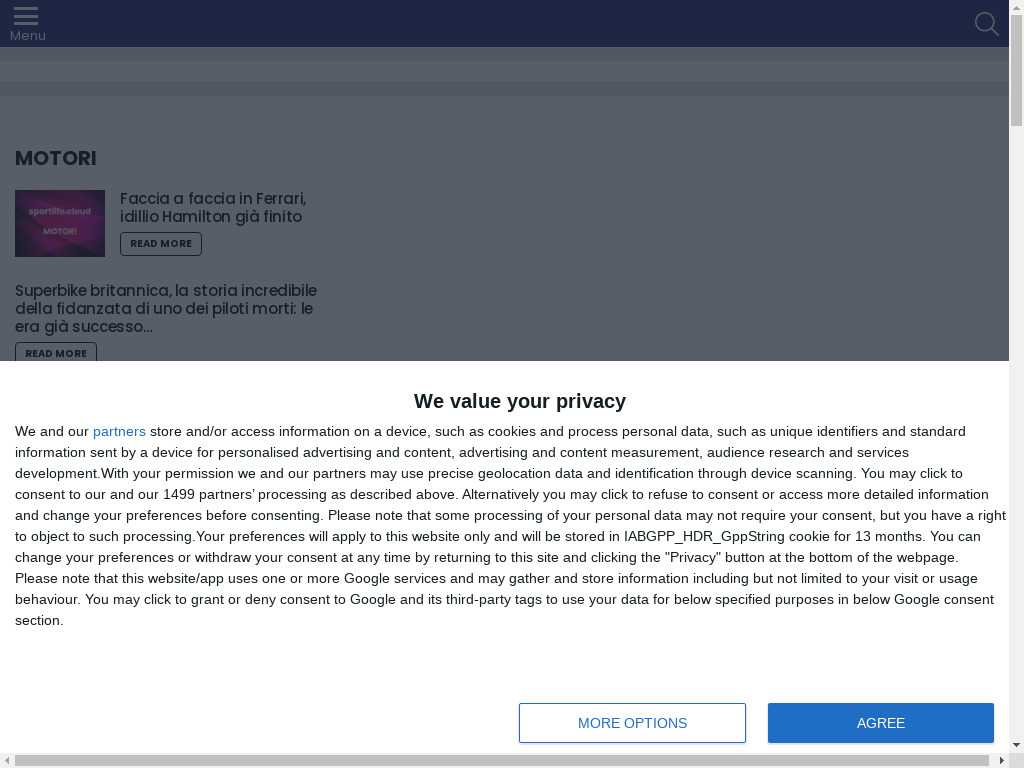The height and width of the screenshot is (768, 1024).
Task: Click the vertical scrollbar down arrow
Action: pyautogui.click(x=1016, y=744)
